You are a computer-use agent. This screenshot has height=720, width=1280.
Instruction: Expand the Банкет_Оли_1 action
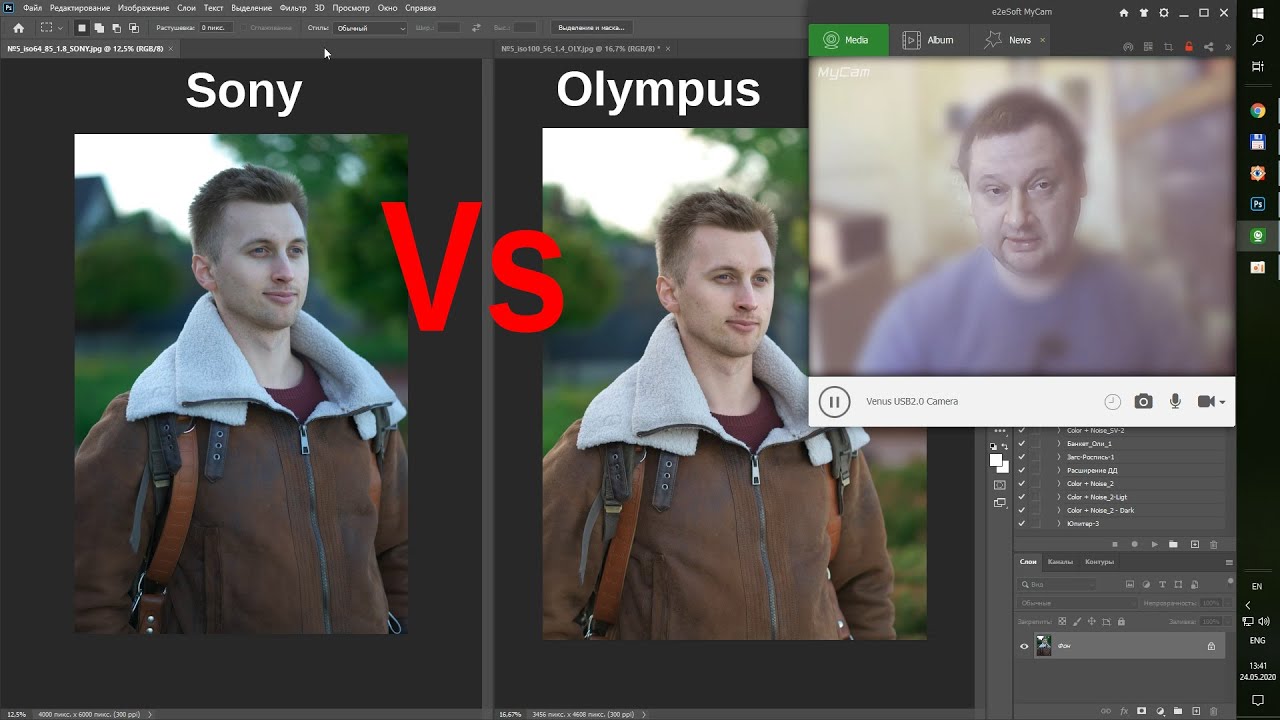click(x=1059, y=443)
